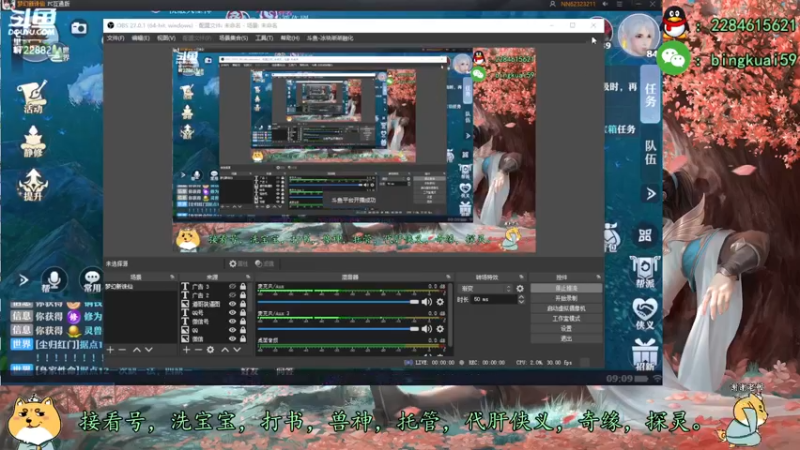Image resolution: width=800 pixels, height=450 pixels.
Task: Open the 帮派 guild icon in the game
Action: pos(645,271)
